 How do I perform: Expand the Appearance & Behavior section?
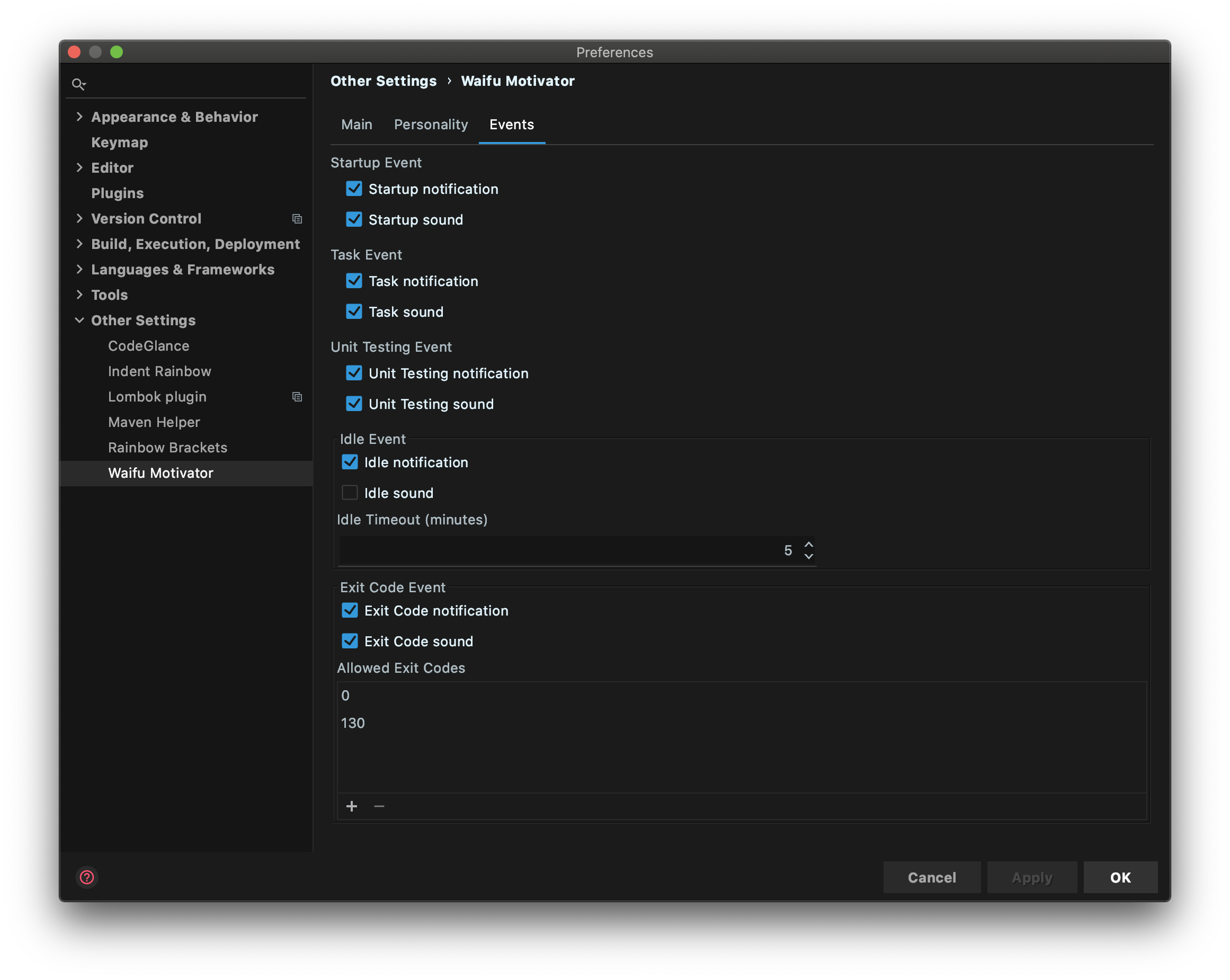(79, 117)
